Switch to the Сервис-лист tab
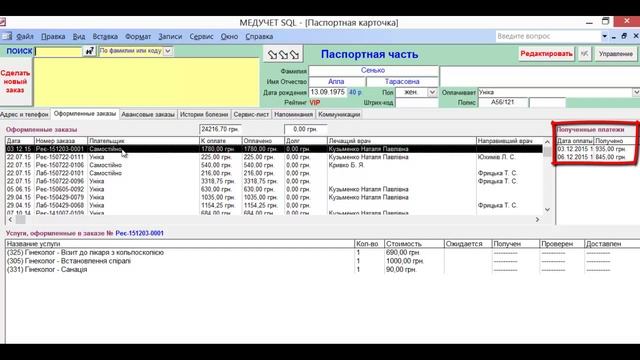This screenshot has height=360, width=640. (x=251, y=115)
